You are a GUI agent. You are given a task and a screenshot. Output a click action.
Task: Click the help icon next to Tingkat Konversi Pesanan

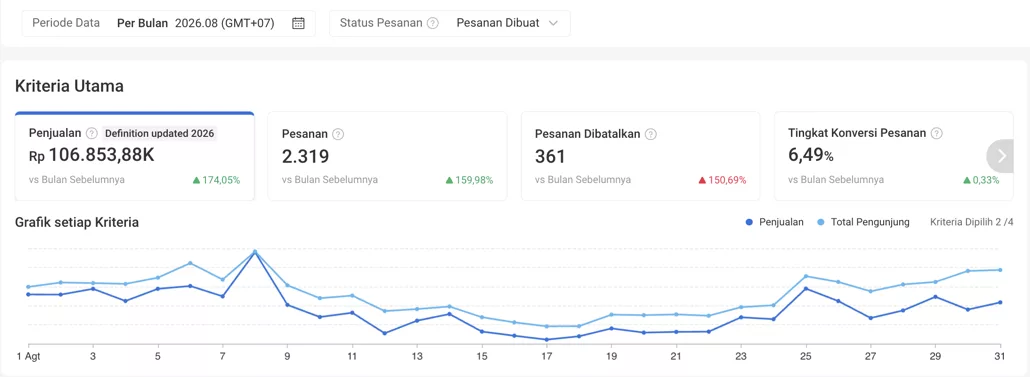[x=937, y=133]
